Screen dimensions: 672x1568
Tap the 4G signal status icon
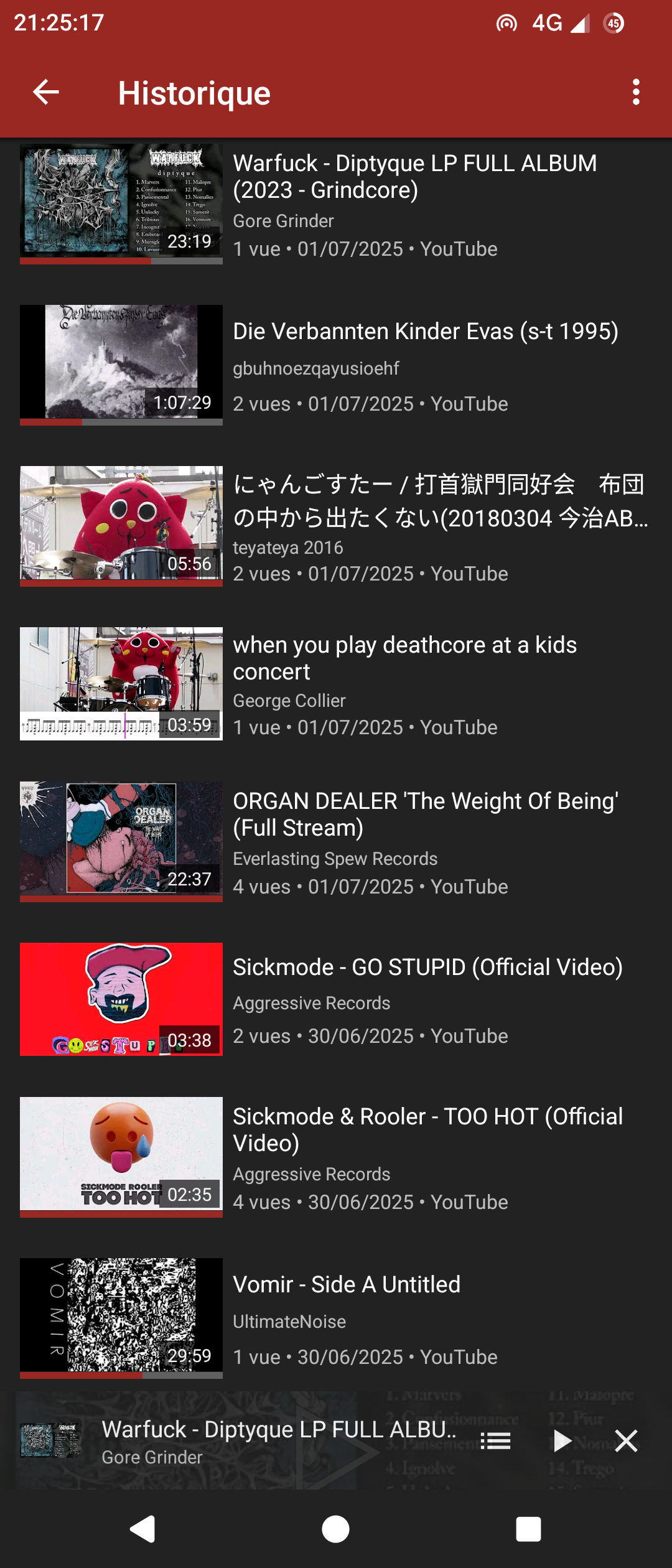[560, 23]
